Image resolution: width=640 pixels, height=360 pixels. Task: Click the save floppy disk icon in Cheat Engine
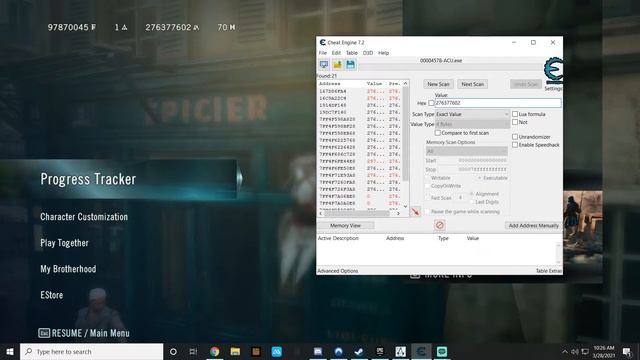pos(350,64)
